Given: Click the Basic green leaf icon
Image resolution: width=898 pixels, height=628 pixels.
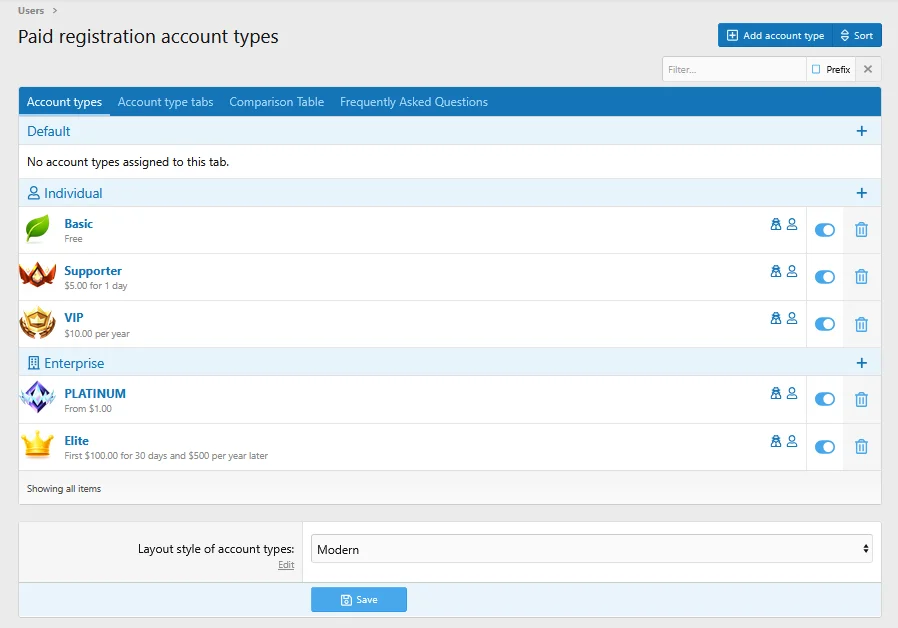Looking at the screenshot, I should [38, 229].
